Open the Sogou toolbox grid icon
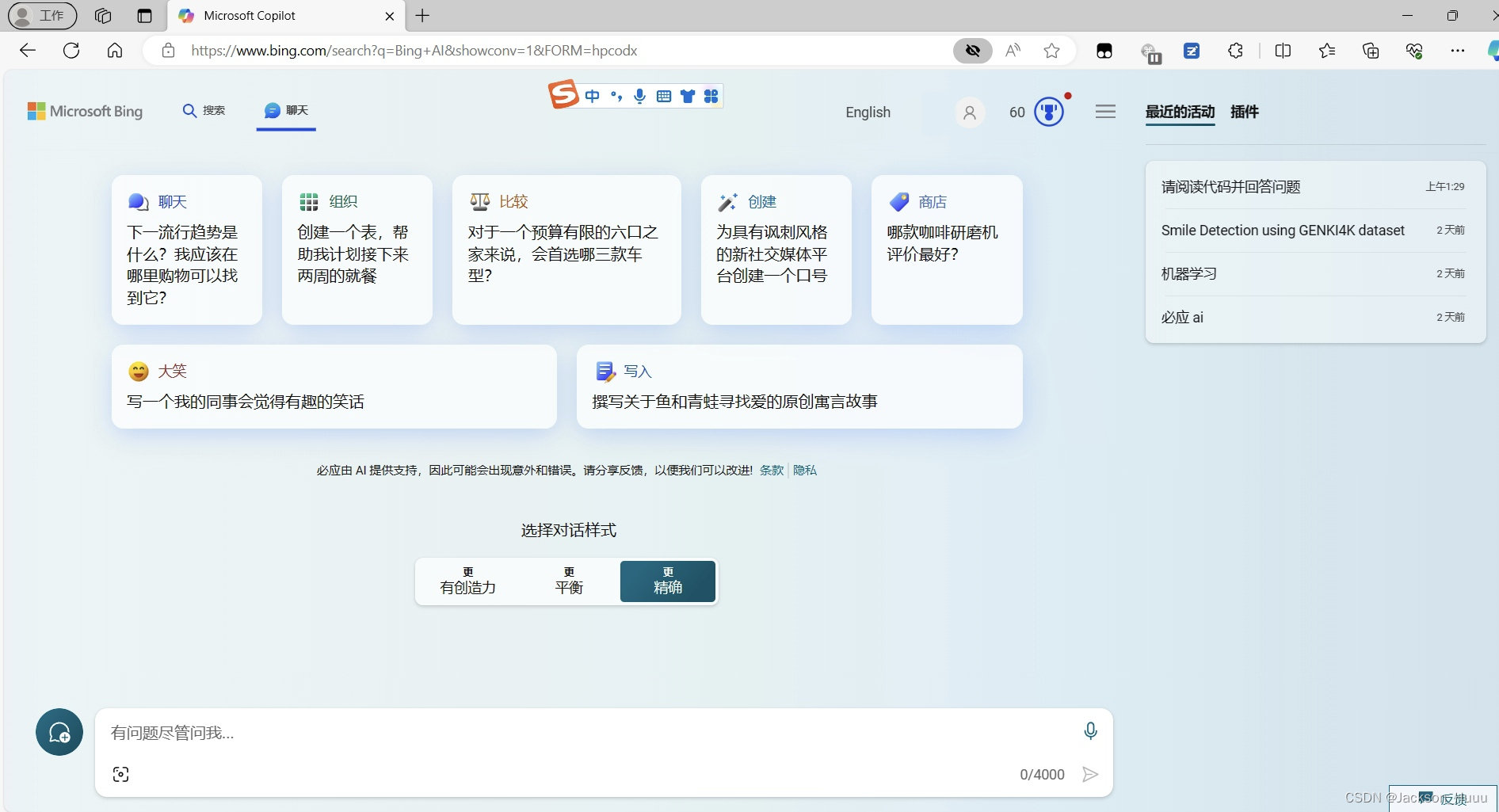 click(711, 96)
